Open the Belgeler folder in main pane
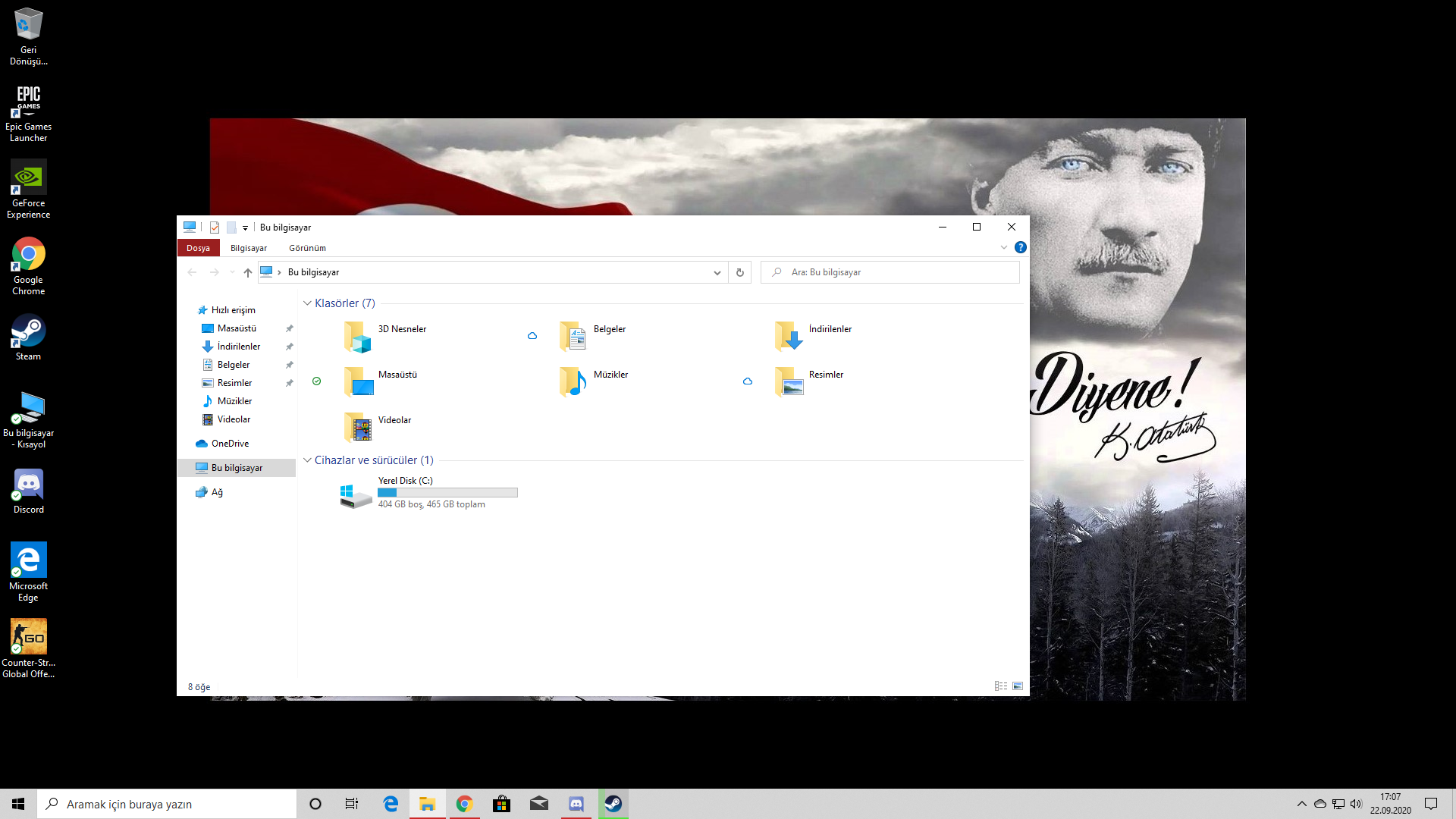The height and width of the screenshot is (819, 1456). point(594,336)
